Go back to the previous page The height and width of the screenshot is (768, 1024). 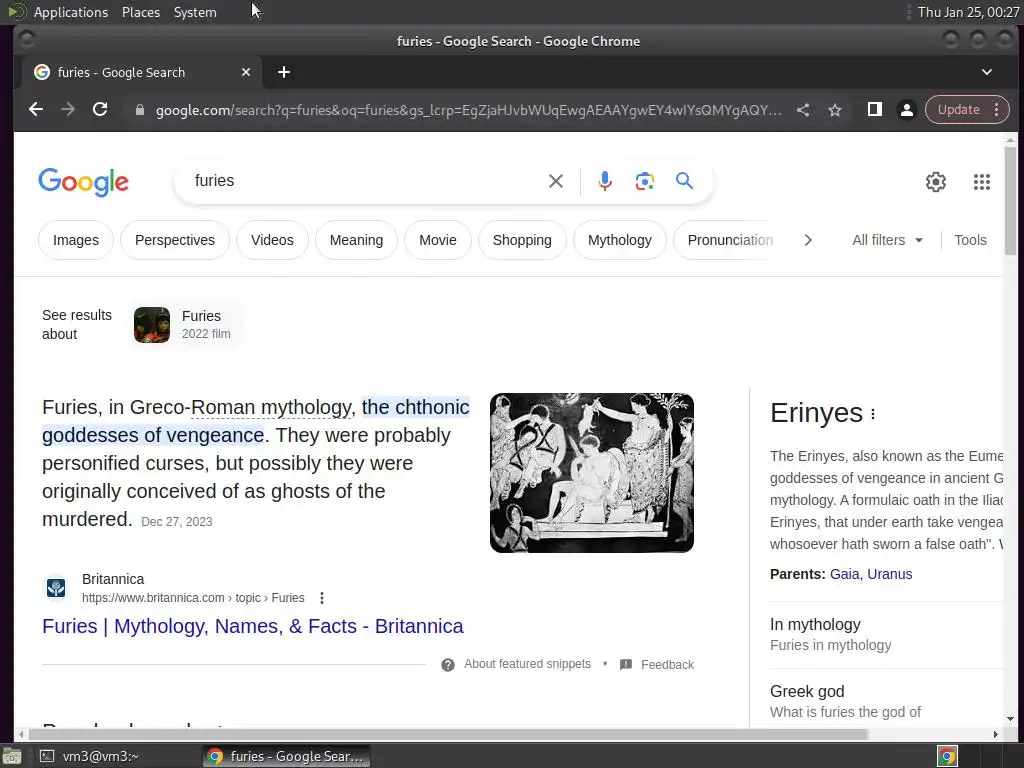[x=36, y=110]
